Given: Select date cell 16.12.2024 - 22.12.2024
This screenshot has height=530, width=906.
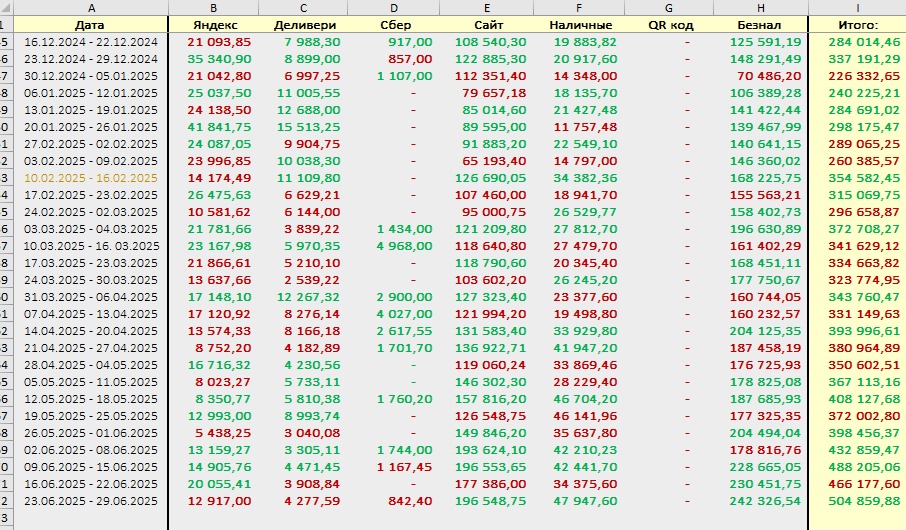Looking at the screenshot, I should [x=91, y=42].
